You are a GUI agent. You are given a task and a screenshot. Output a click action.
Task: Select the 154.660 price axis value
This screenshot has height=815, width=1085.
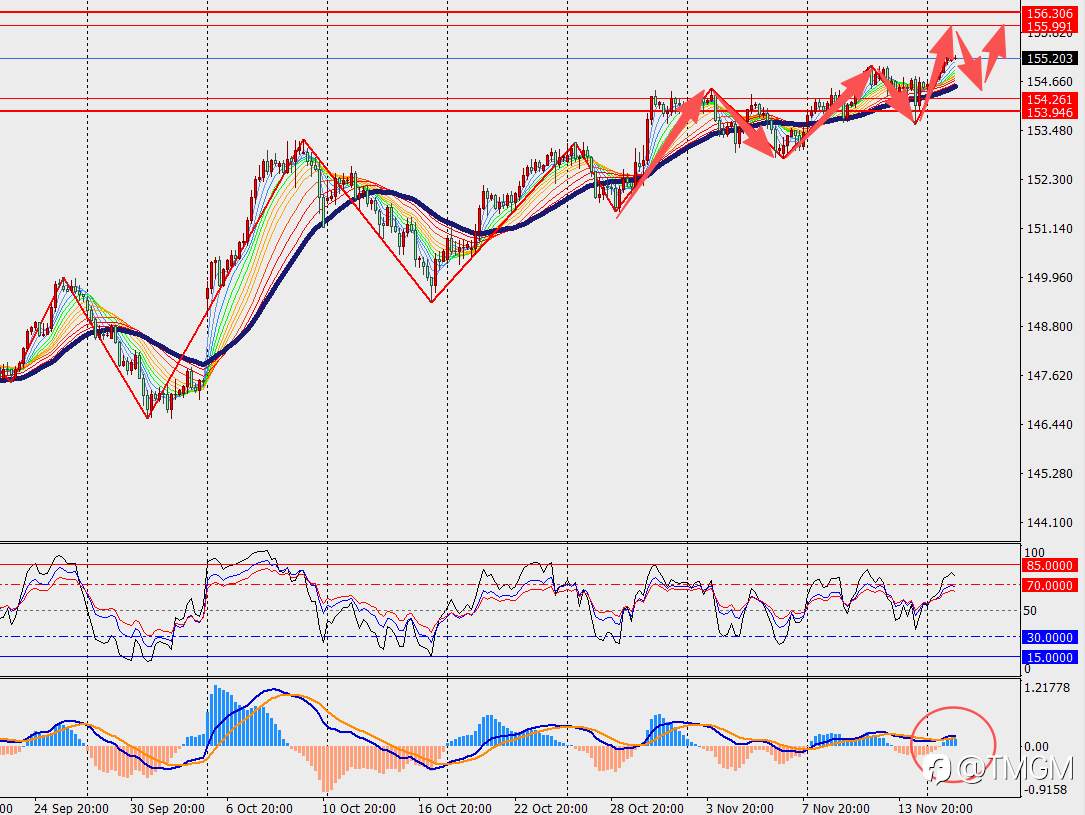pyautogui.click(x=1050, y=82)
